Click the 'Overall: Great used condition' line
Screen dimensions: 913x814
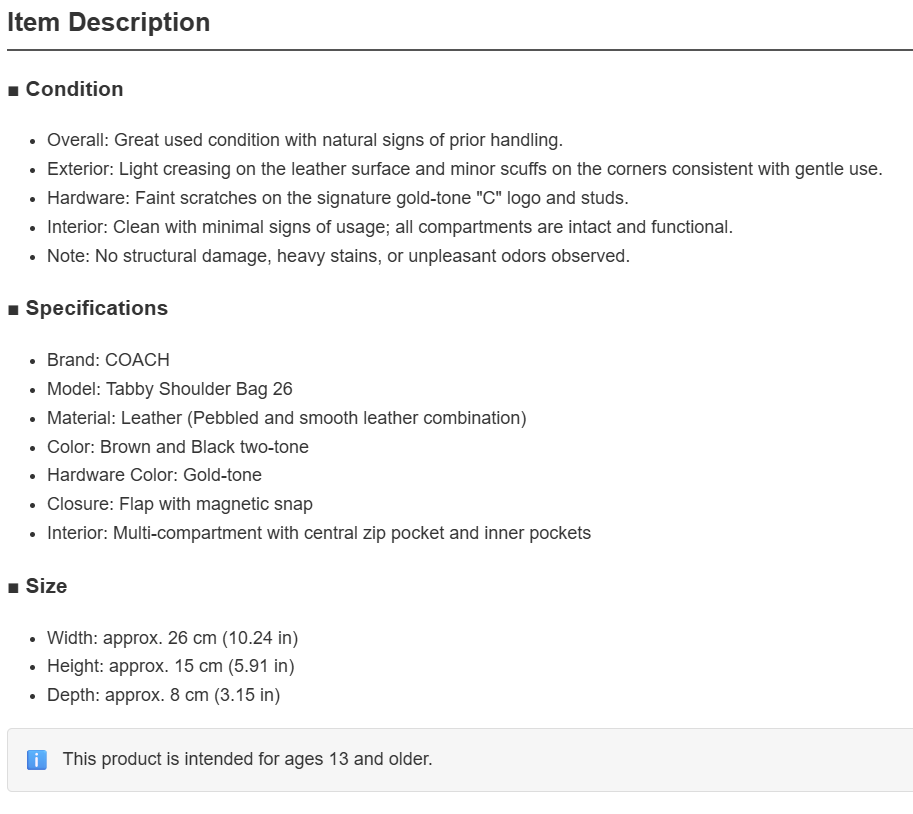click(x=305, y=140)
